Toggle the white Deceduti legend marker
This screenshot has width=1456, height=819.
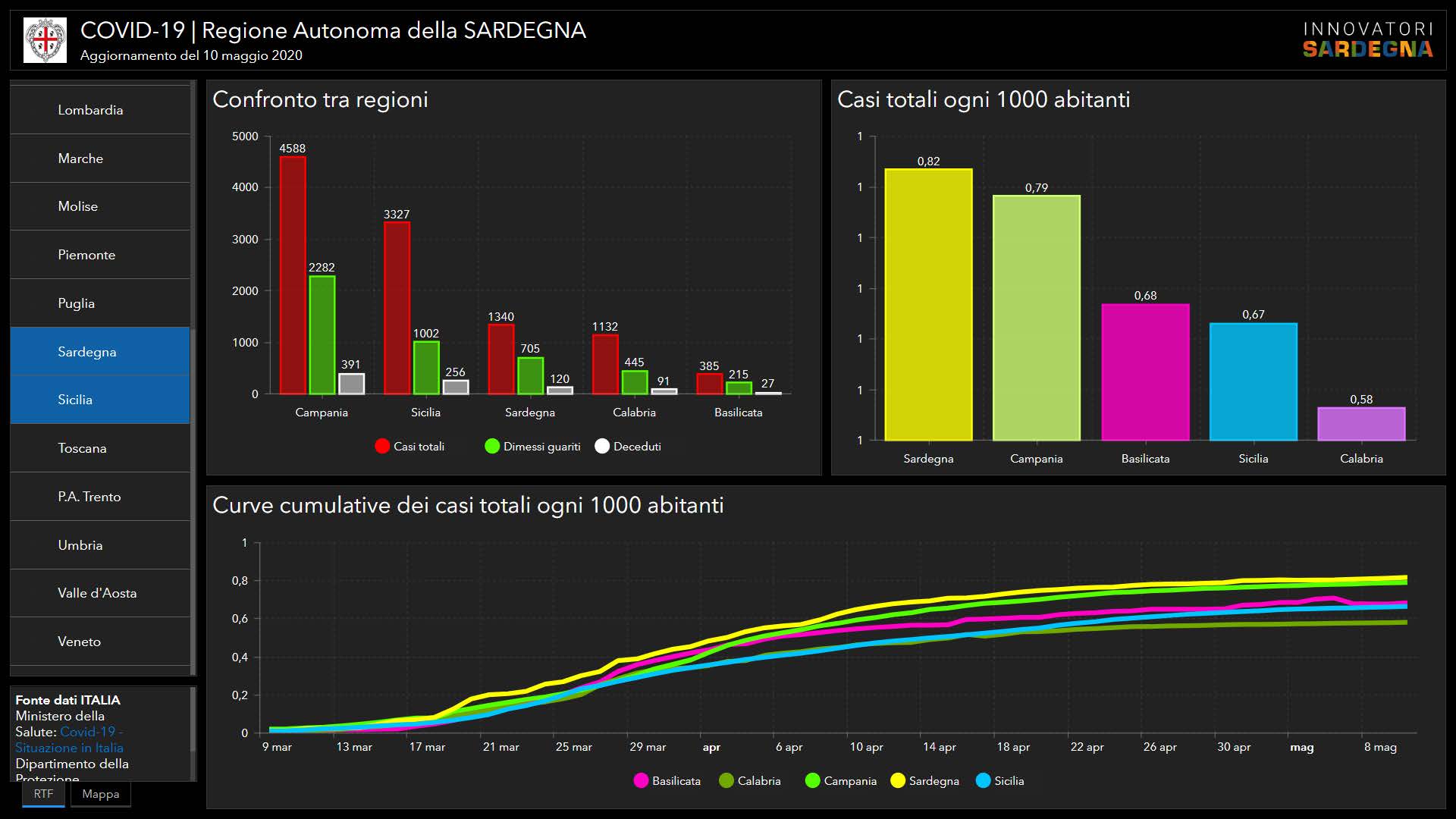pyautogui.click(x=602, y=447)
